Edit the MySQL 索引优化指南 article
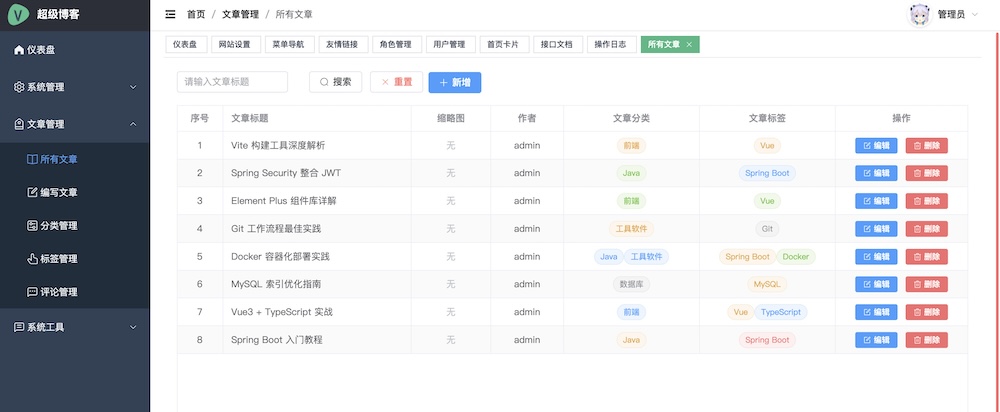The image size is (1000, 412). (x=876, y=284)
